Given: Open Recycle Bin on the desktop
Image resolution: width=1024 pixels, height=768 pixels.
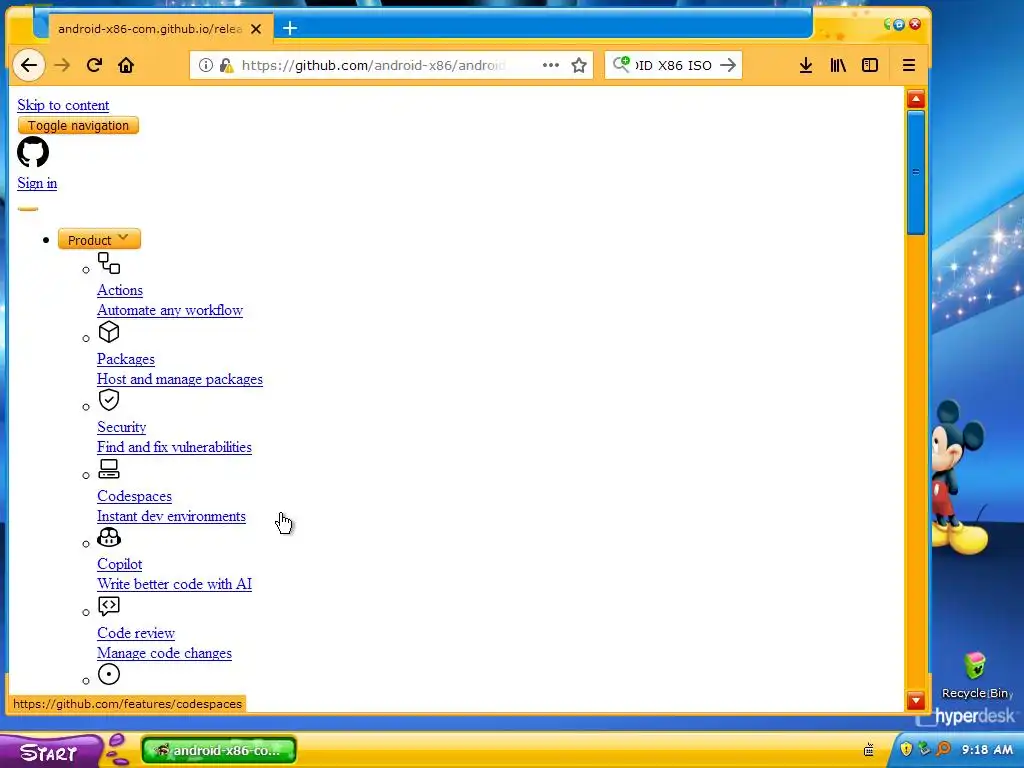Looking at the screenshot, I should click(x=975, y=675).
